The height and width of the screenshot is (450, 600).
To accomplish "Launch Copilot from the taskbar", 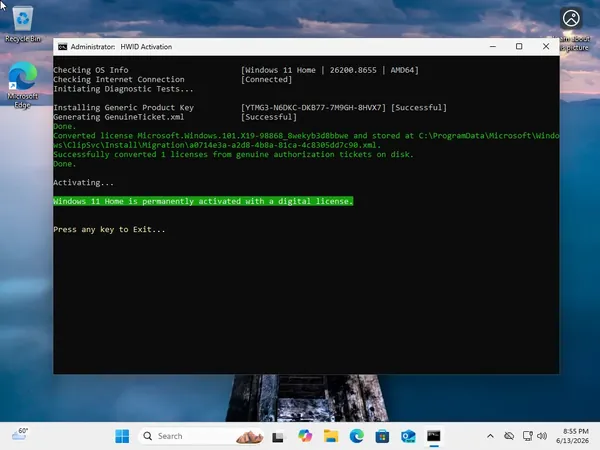I will coord(305,436).
